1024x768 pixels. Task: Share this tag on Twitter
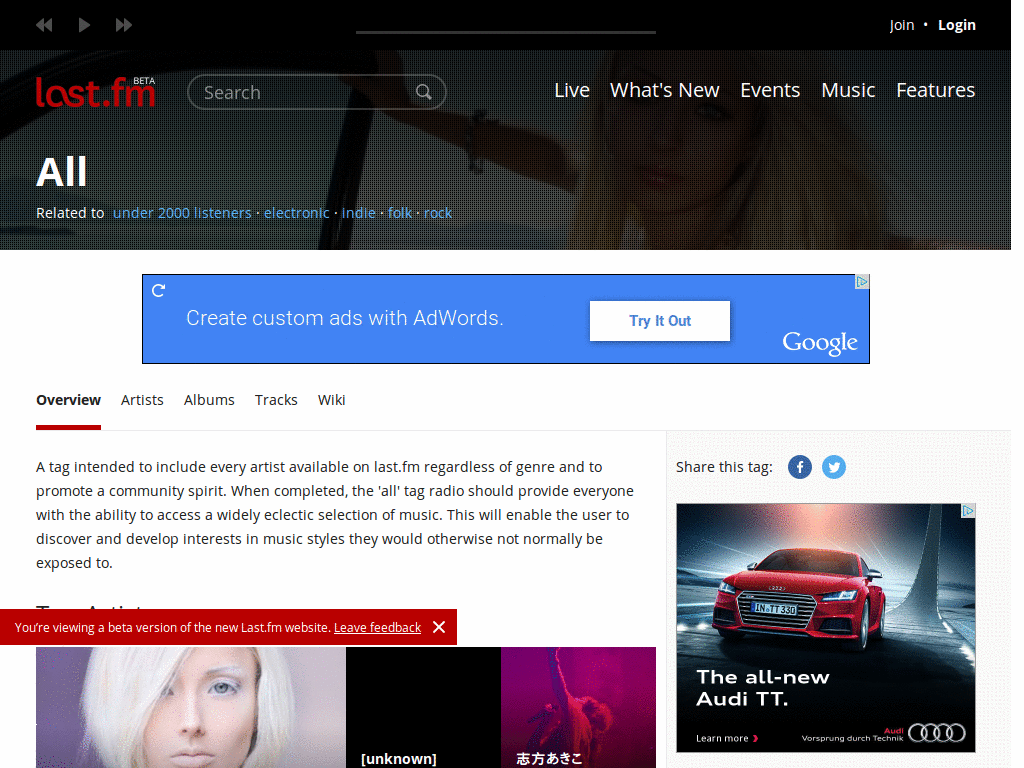pyautogui.click(x=834, y=467)
